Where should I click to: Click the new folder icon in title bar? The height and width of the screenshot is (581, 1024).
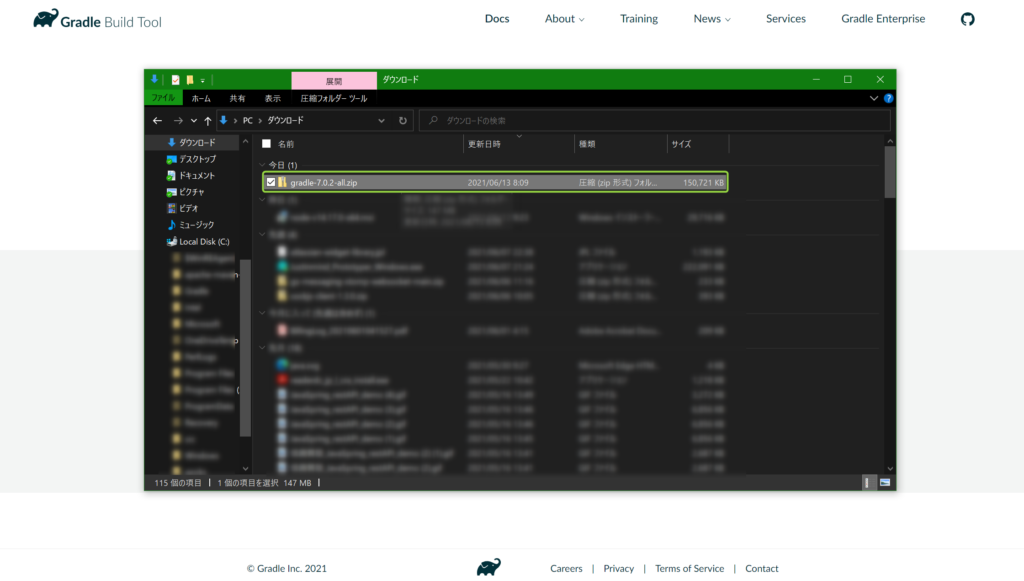pos(190,80)
